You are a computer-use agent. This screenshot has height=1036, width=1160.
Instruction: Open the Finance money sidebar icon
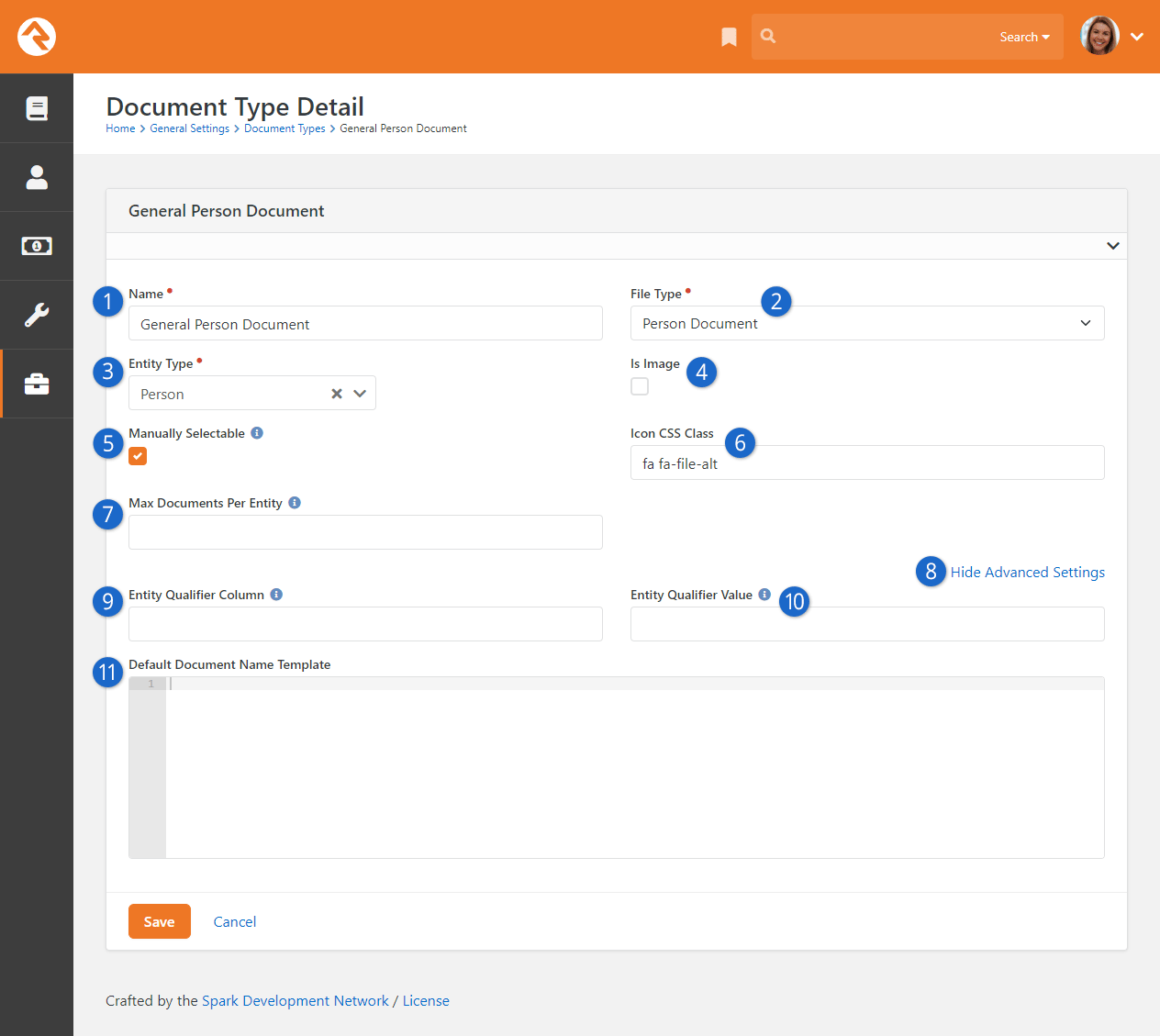coord(37,246)
